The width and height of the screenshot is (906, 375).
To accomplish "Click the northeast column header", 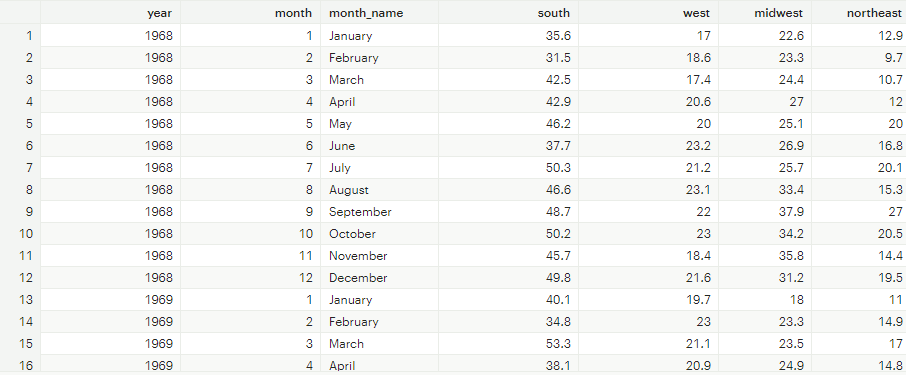I will coord(859,13).
